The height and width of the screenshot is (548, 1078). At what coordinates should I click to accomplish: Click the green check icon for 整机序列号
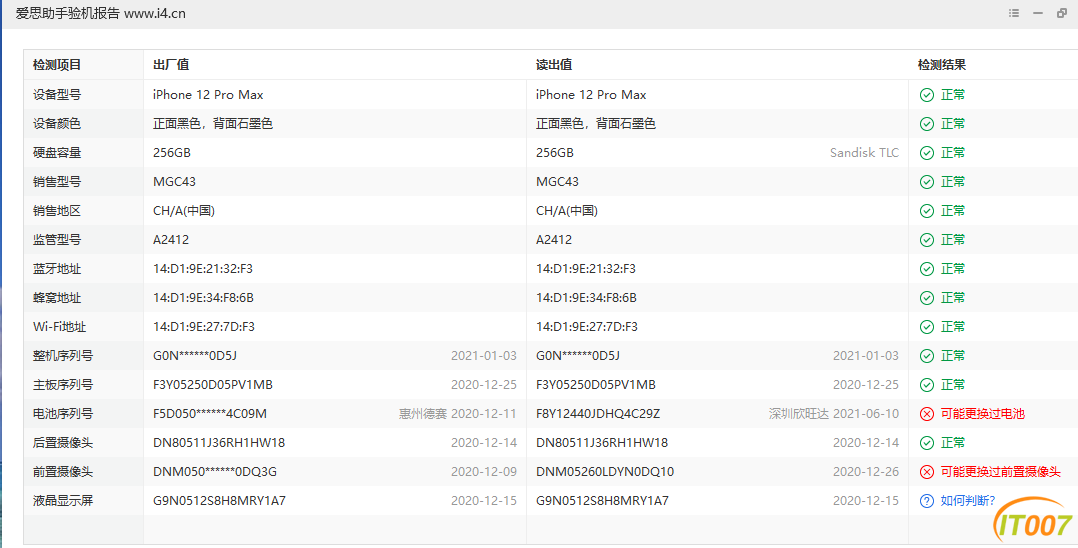(x=927, y=355)
